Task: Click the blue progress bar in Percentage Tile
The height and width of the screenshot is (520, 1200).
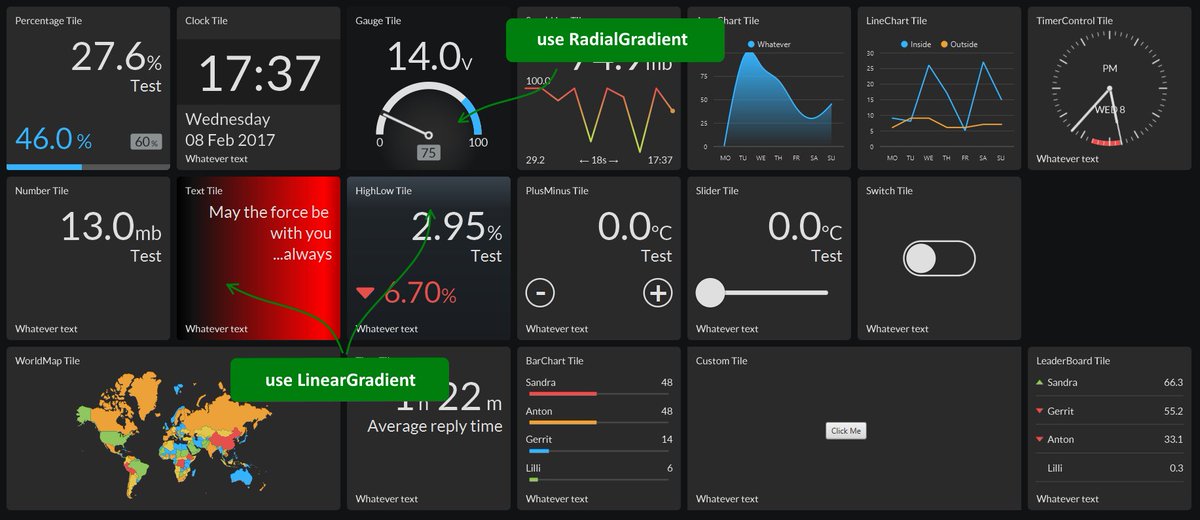Action: (x=45, y=166)
